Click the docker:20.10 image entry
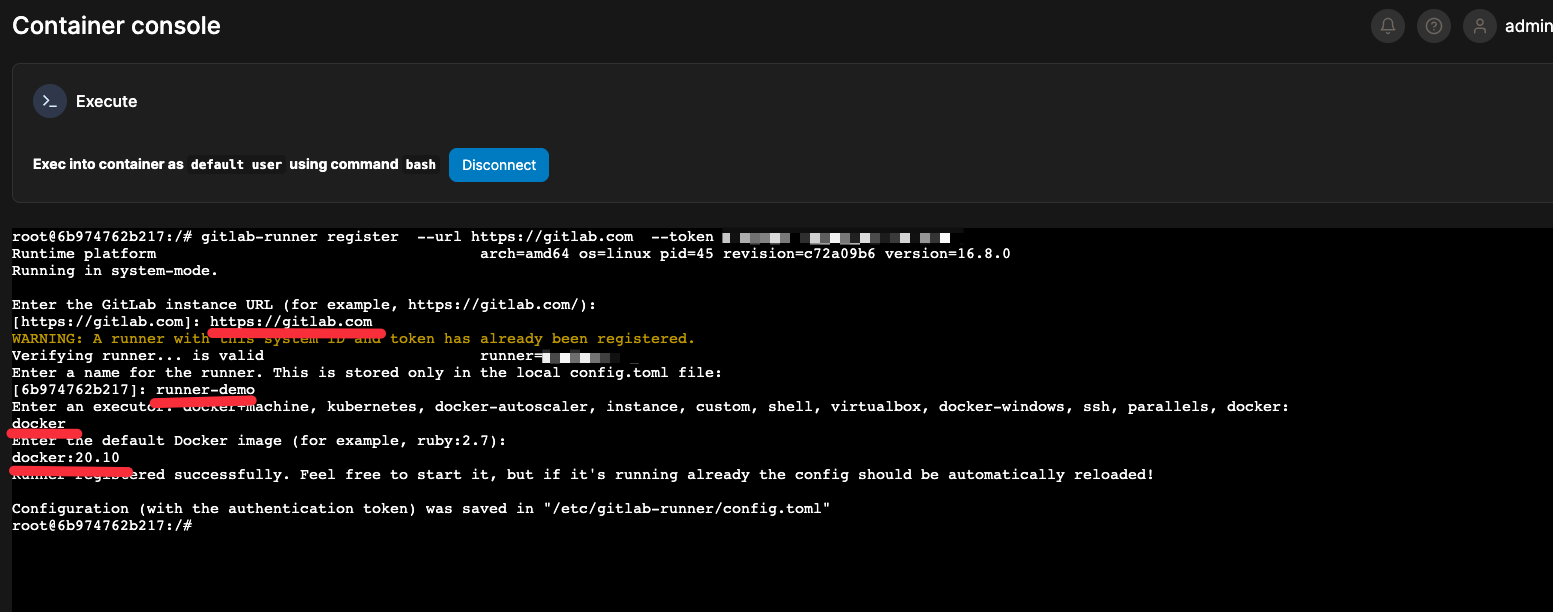The image size is (1553, 612). 65,458
